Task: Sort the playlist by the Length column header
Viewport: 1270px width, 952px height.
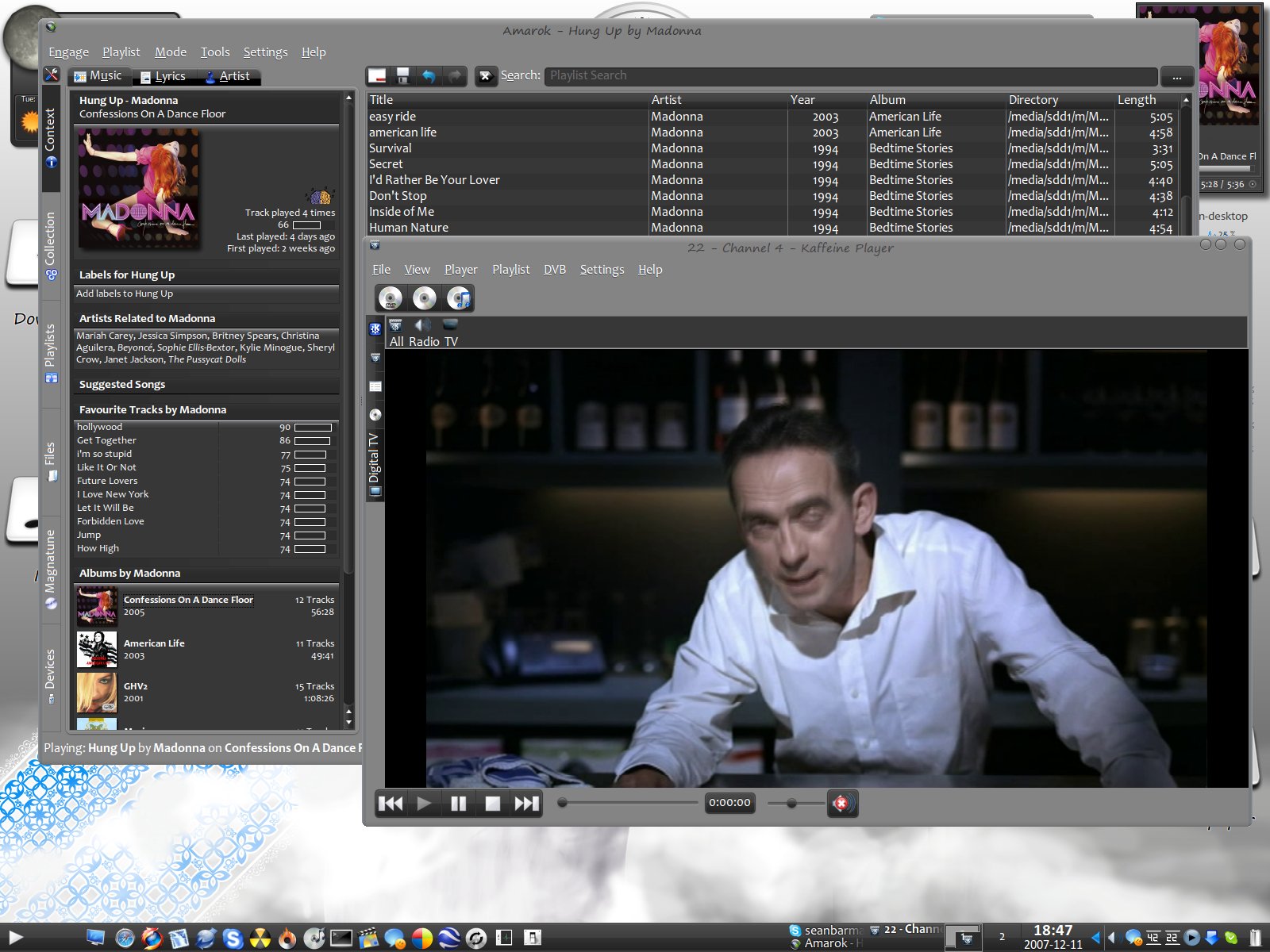Action: coord(1147,100)
